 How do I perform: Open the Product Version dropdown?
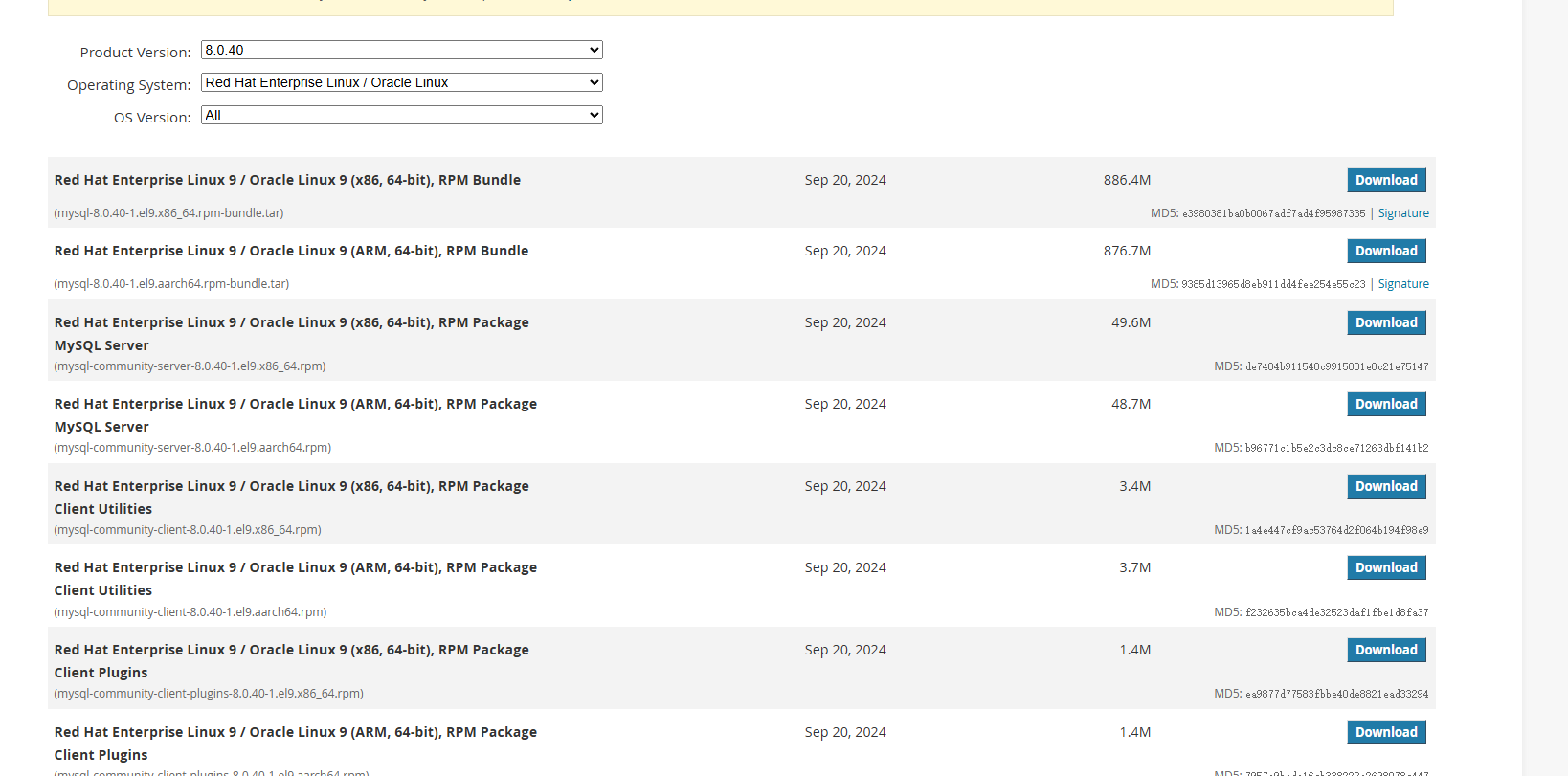click(x=401, y=50)
